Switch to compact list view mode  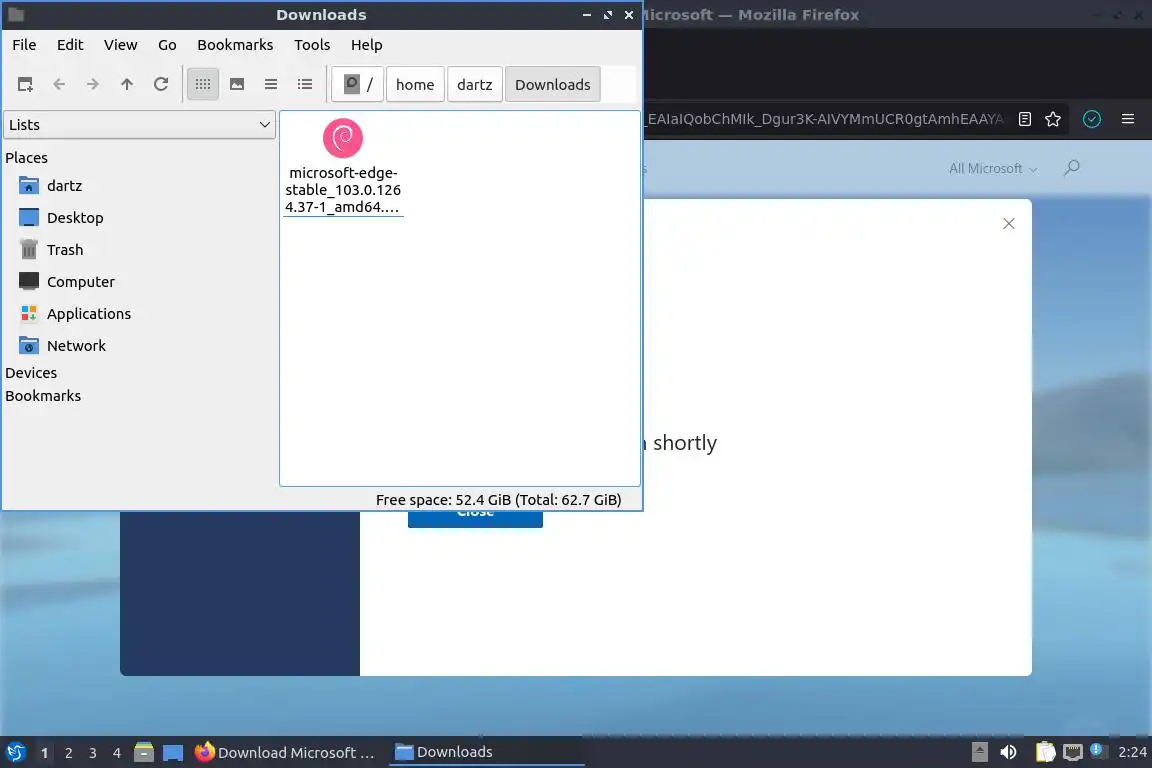click(x=270, y=85)
